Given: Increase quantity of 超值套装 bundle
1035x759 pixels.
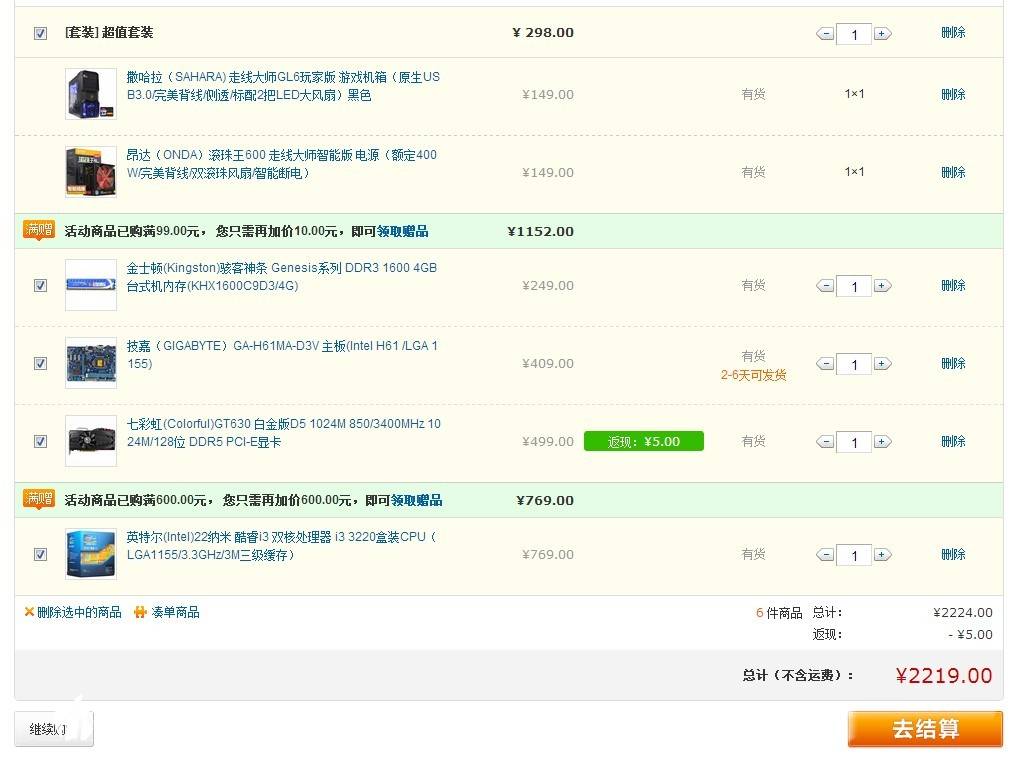Looking at the screenshot, I should point(882,33).
